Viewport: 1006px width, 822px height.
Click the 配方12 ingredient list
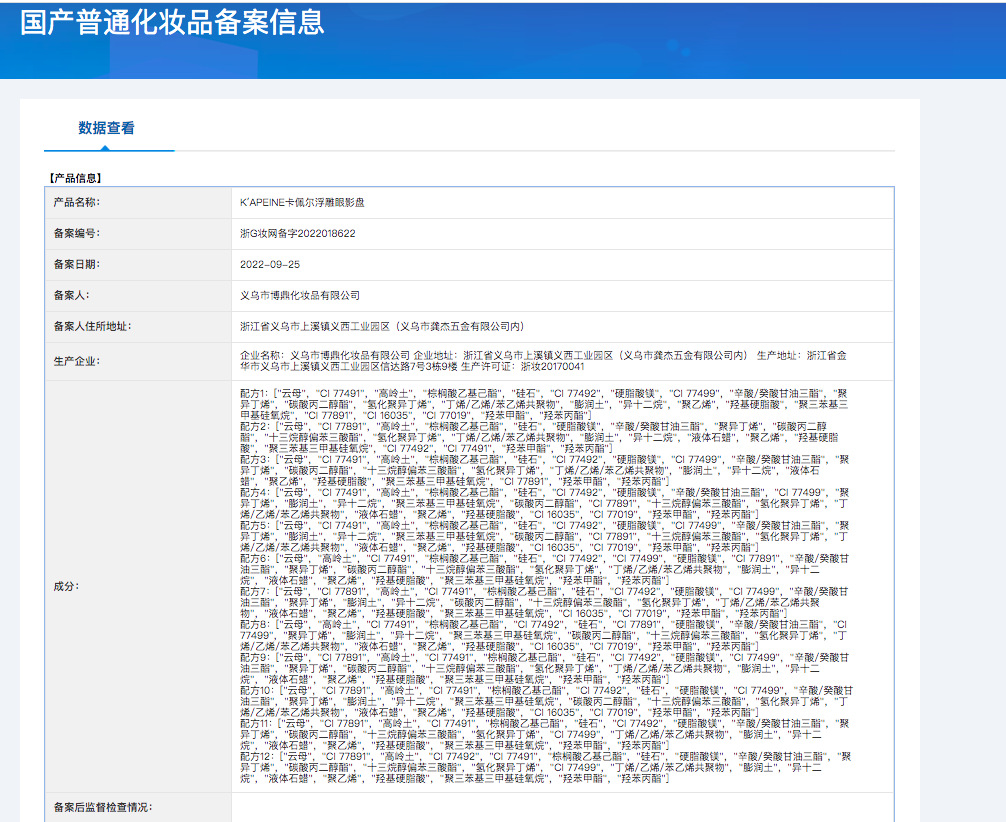click(545, 767)
